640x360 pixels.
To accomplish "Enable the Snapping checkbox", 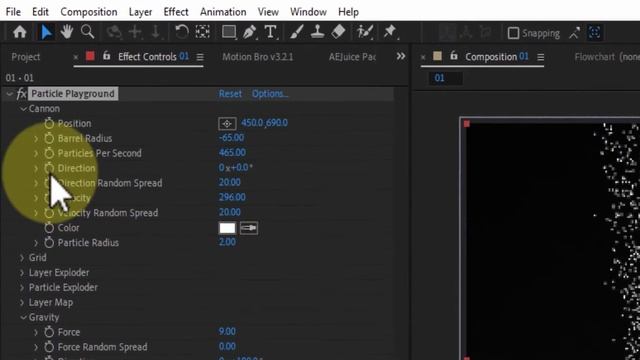I will point(513,33).
